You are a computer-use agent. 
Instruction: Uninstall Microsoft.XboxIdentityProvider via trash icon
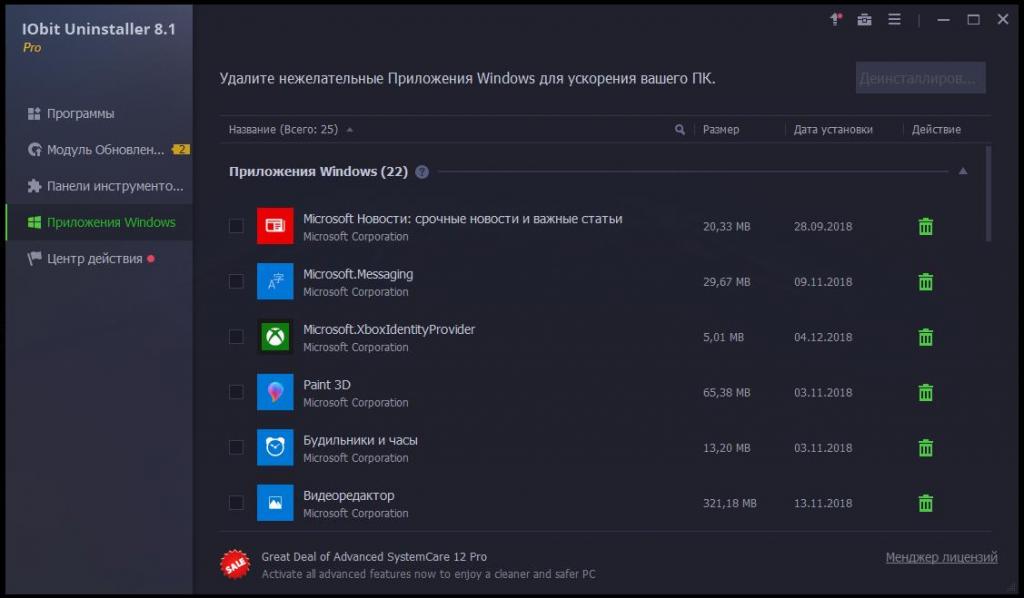pos(925,338)
